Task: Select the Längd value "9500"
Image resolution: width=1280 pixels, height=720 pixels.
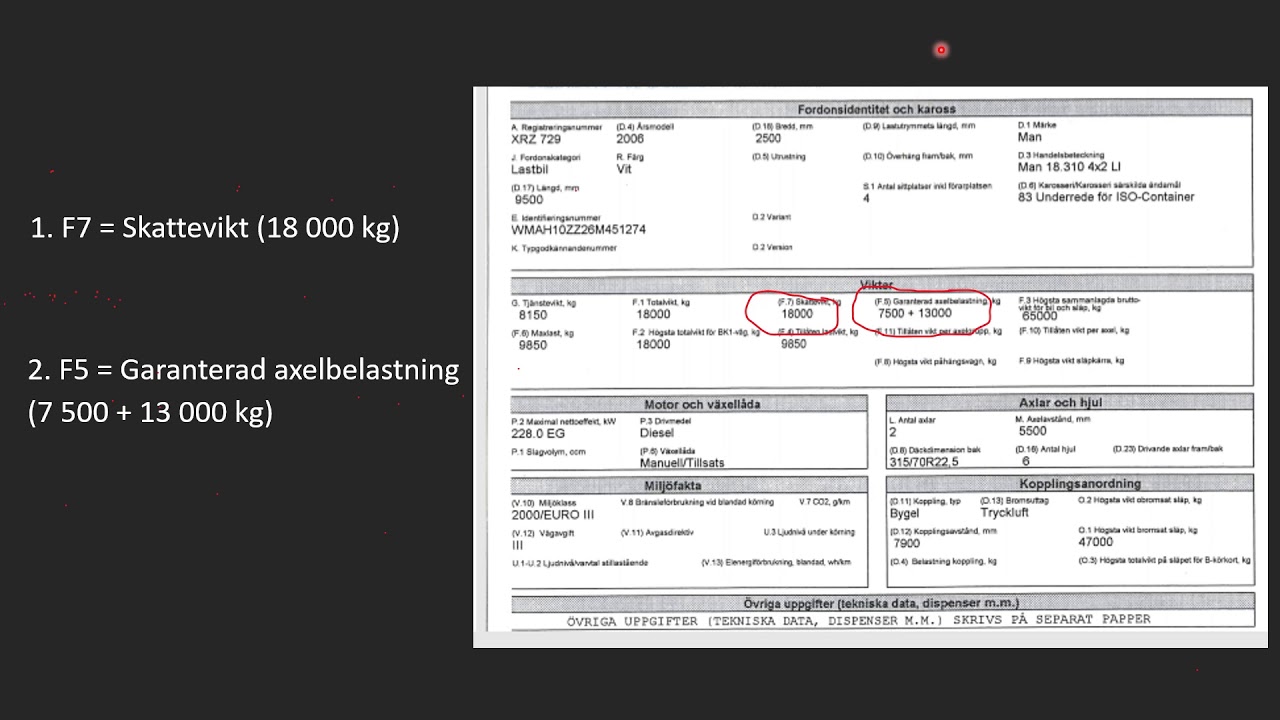Action: (529, 200)
